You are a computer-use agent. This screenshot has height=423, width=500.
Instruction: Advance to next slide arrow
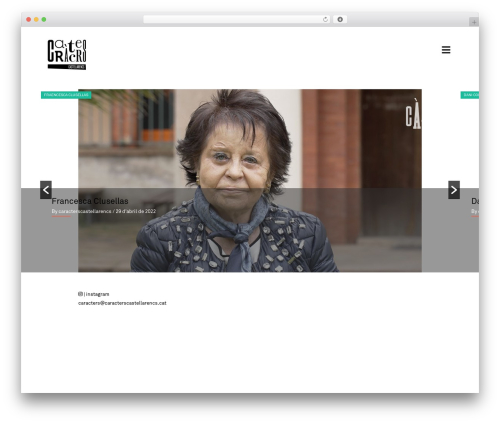point(454,190)
